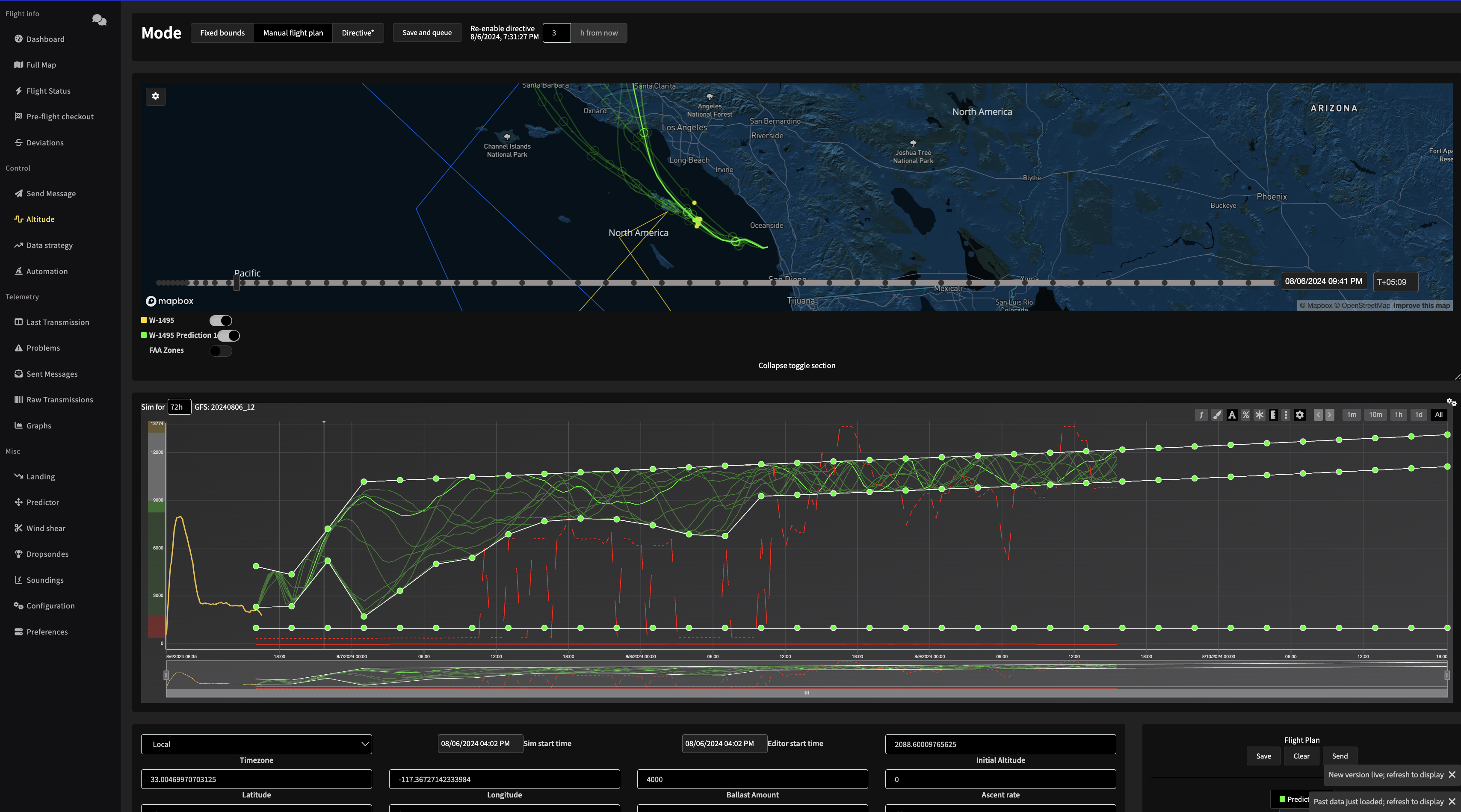
Task: Open the chart gear settings
Action: point(1300,414)
